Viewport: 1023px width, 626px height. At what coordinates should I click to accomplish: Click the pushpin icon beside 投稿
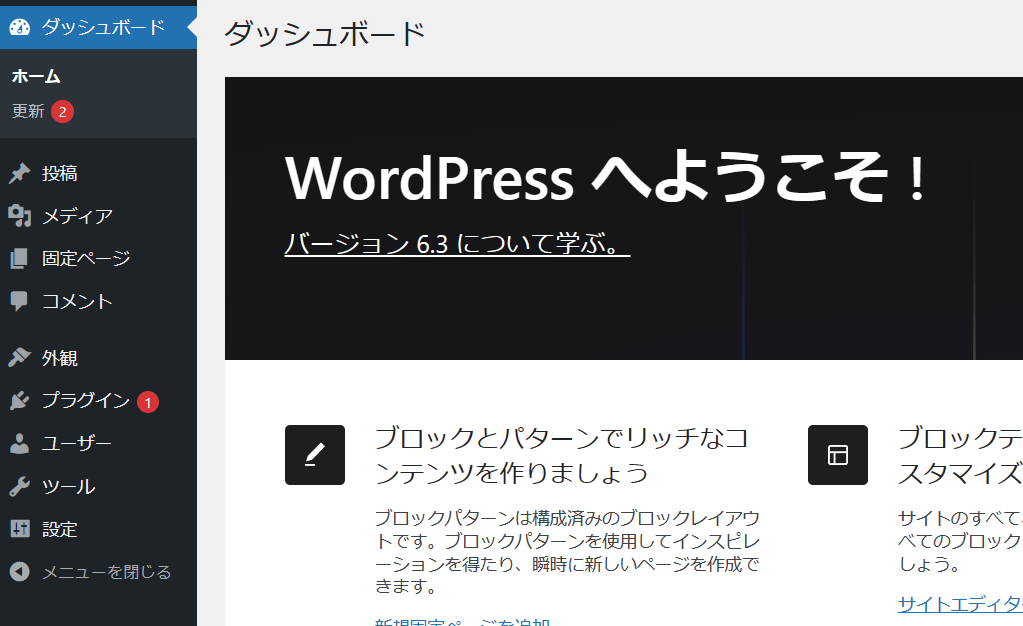coord(20,173)
